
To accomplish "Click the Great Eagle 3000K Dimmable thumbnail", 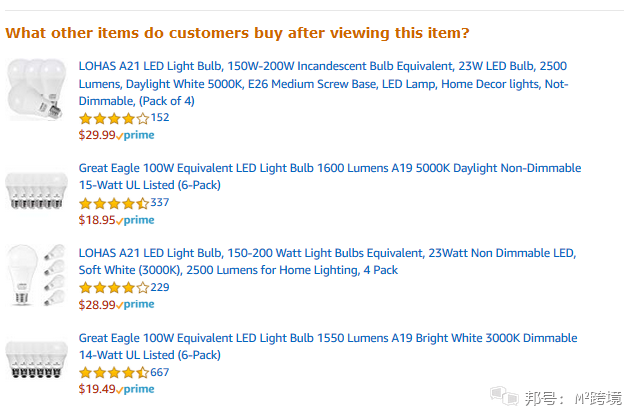I will (x=36, y=359).
